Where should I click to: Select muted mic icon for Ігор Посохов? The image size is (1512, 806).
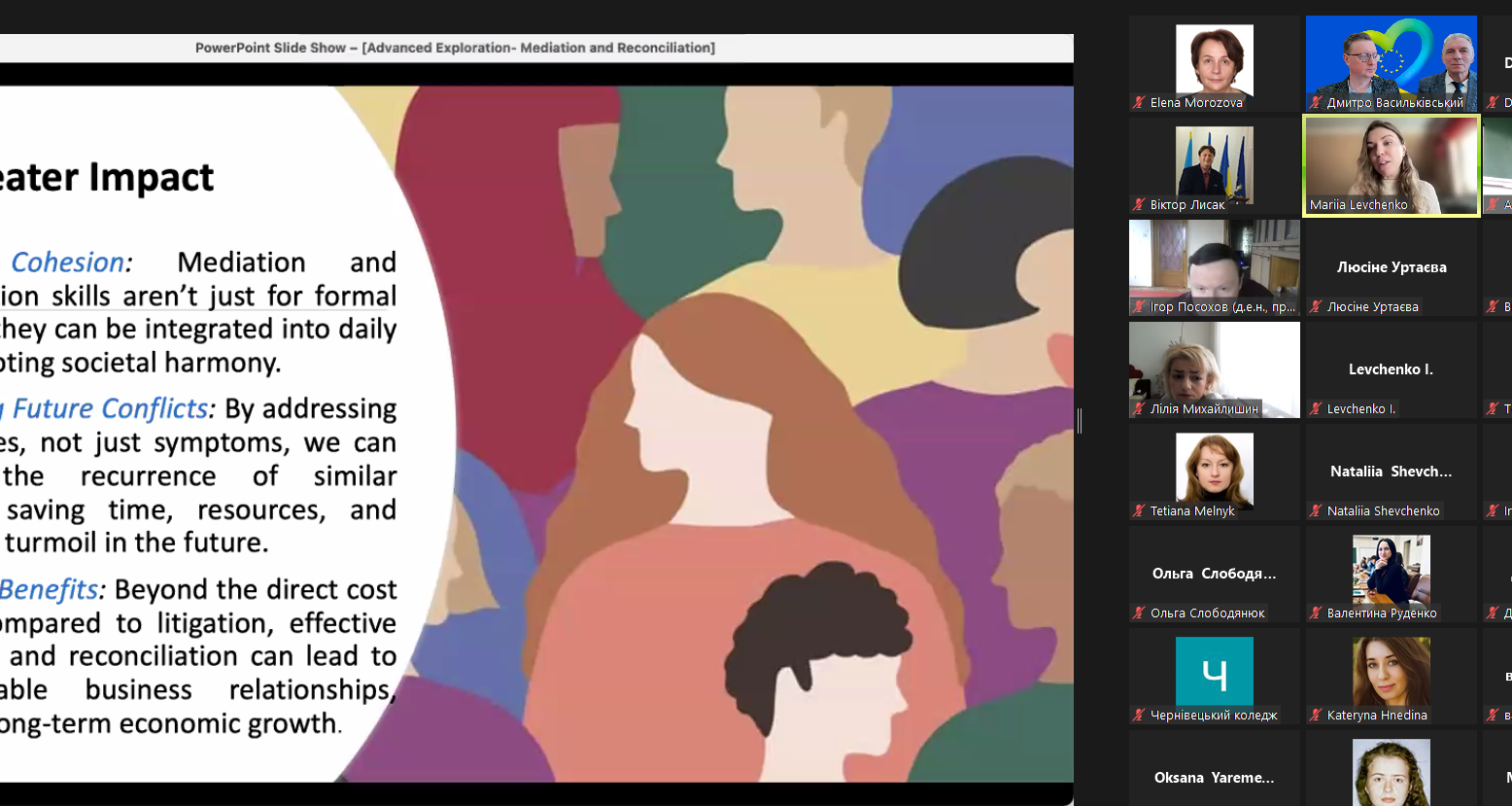click(1139, 307)
